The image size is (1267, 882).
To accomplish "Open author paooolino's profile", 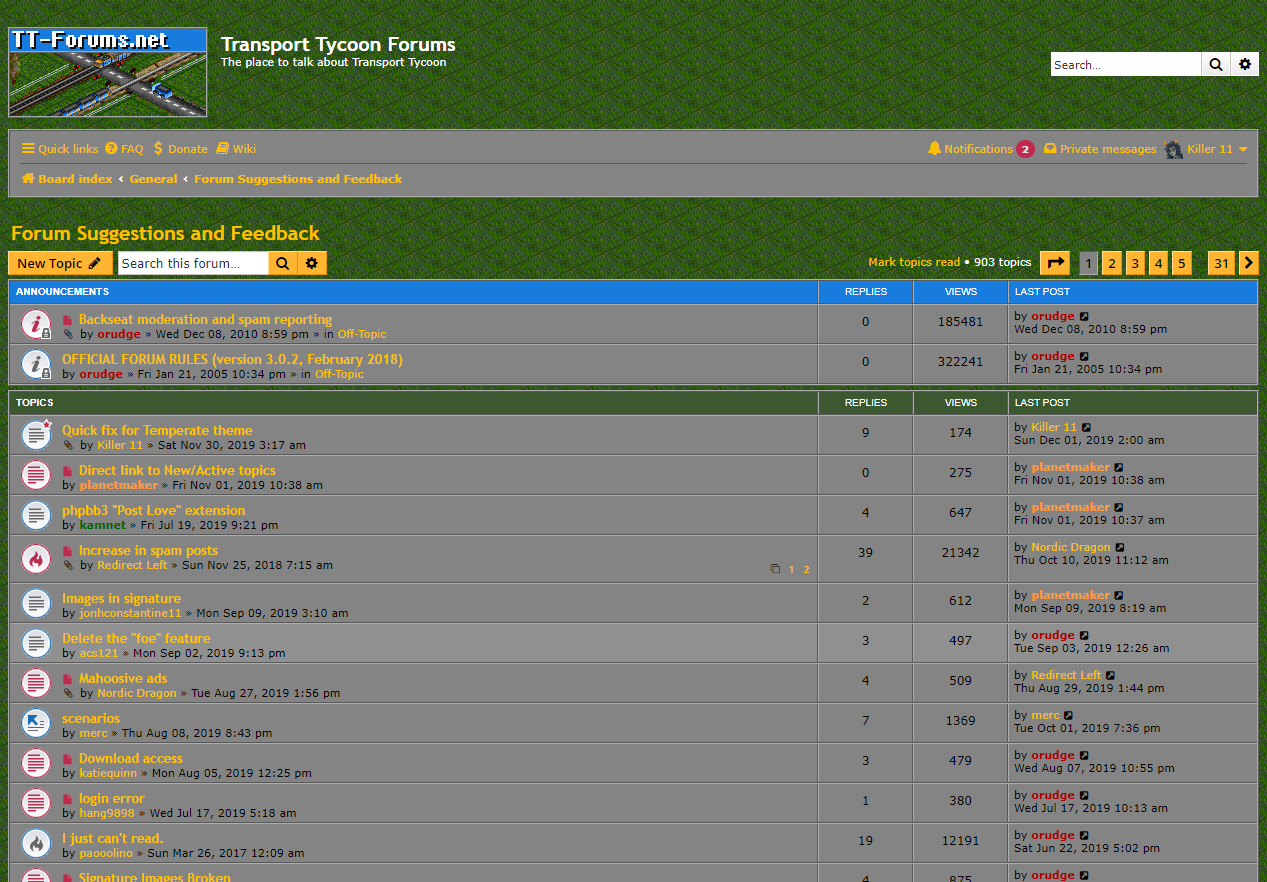I will point(106,853).
